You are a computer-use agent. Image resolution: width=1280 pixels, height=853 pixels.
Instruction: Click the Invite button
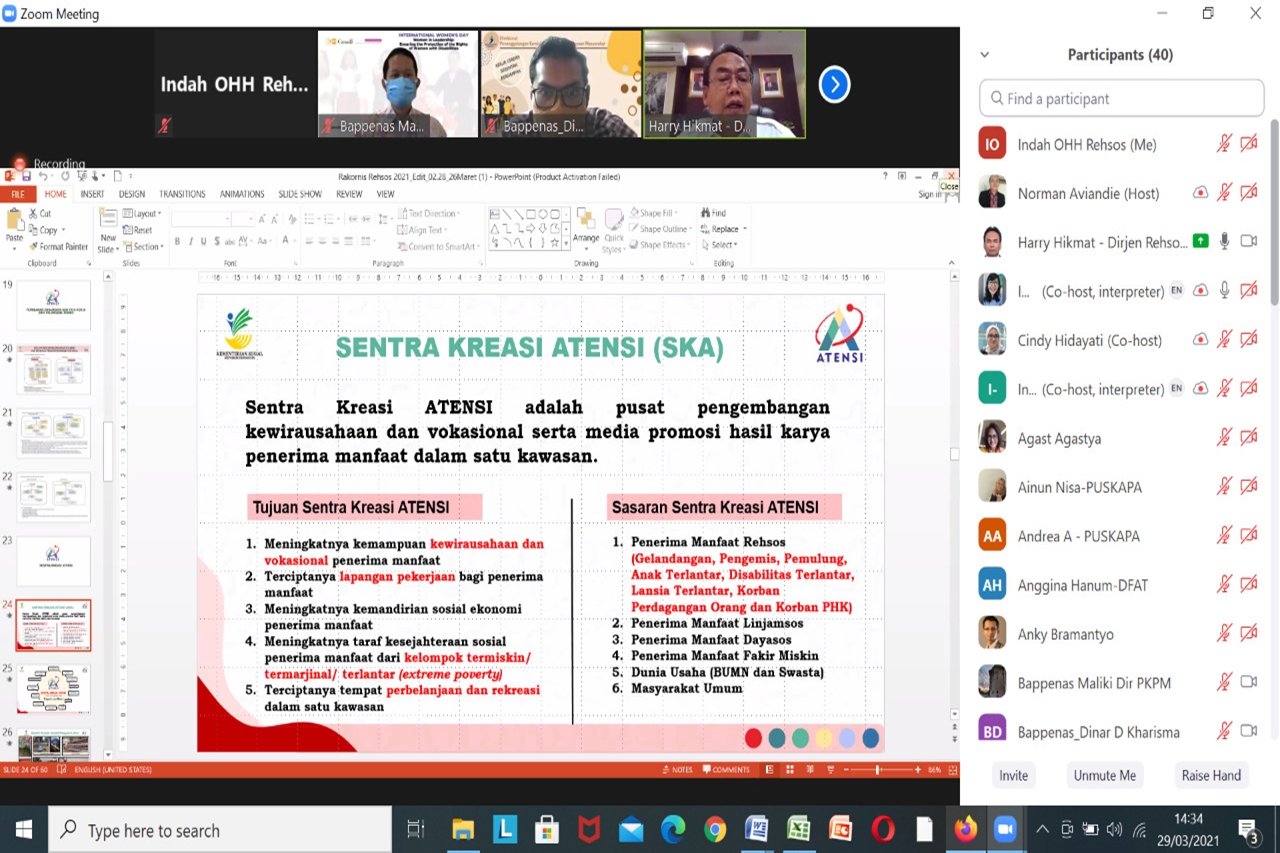(1013, 775)
